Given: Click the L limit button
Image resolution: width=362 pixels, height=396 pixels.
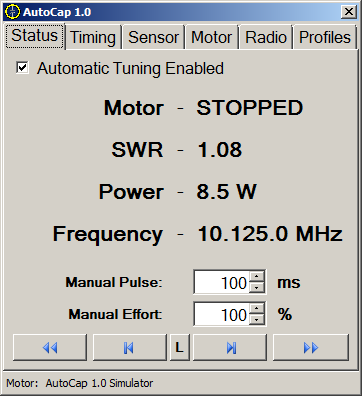Looking at the screenshot, I should click(180, 348).
